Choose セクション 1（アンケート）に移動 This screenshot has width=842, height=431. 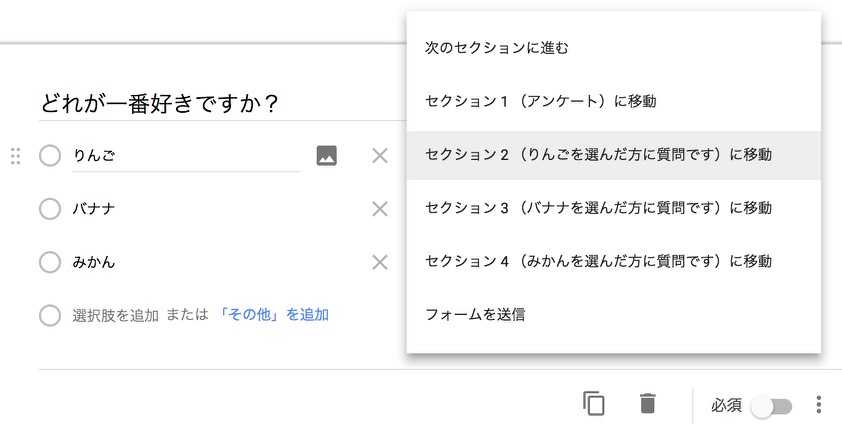click(614, 101)
